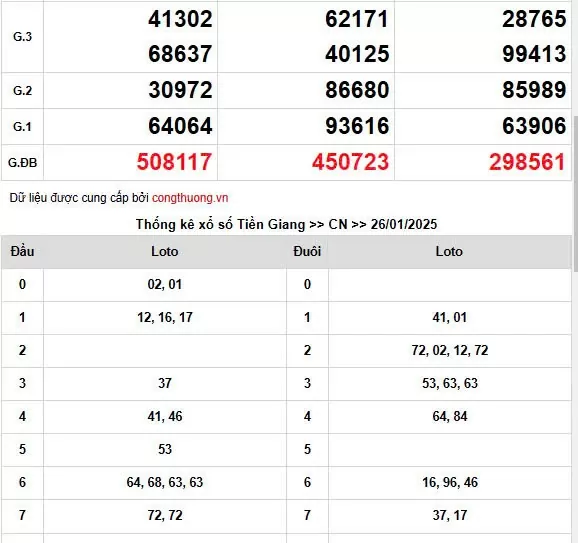
Task: Click the Đầu column header
Action: [22, 251]
